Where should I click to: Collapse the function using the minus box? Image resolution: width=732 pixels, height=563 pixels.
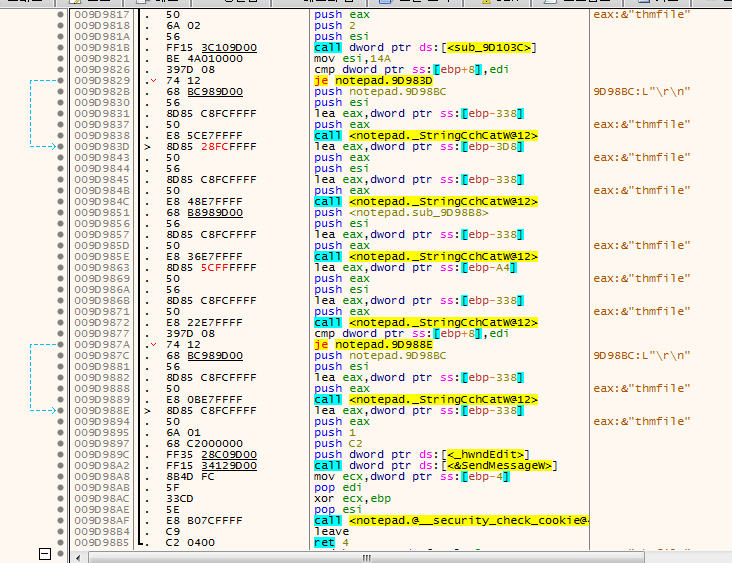tap(45, 554)
